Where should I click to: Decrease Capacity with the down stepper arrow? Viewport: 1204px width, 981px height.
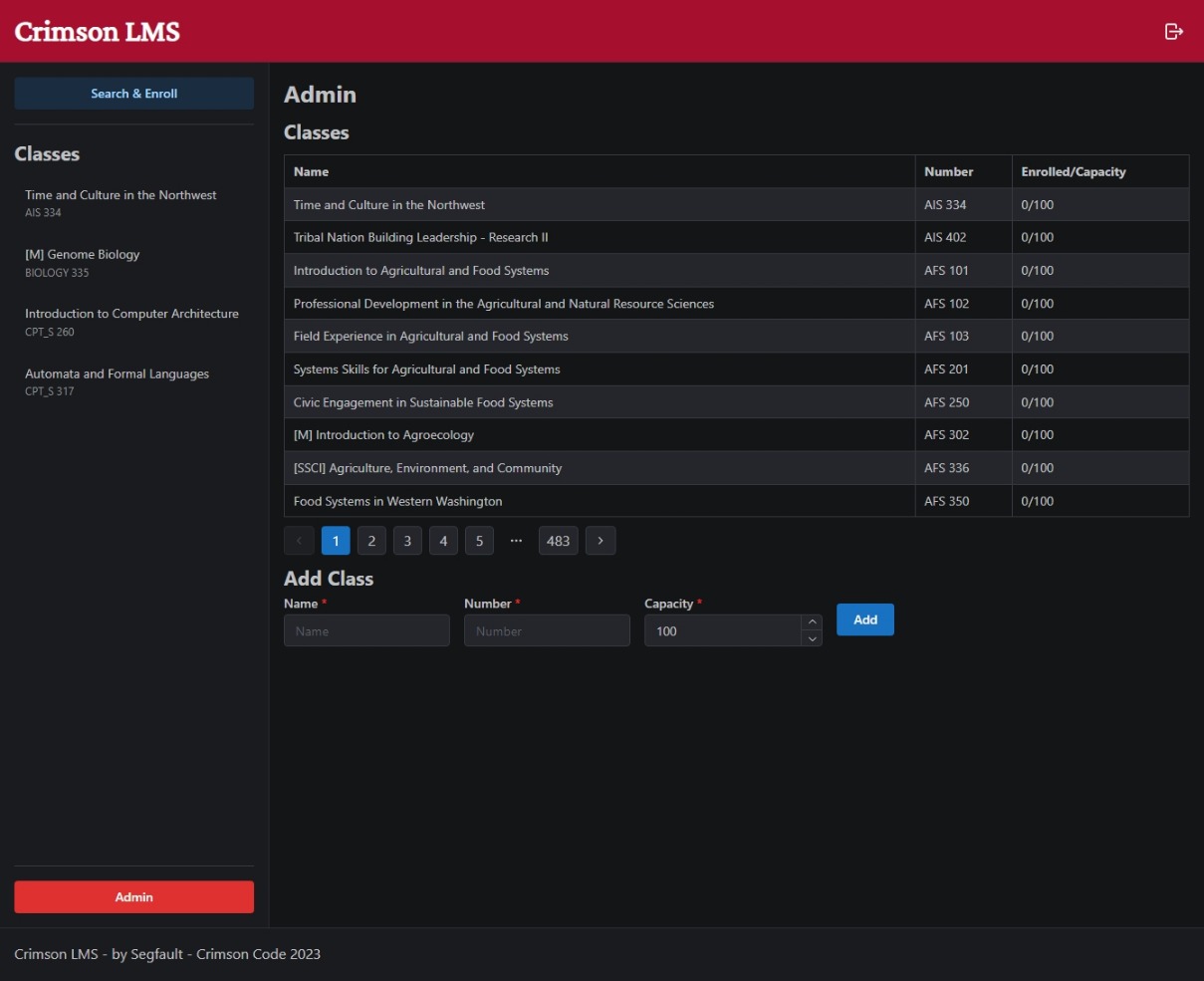(x=812, y=638)
